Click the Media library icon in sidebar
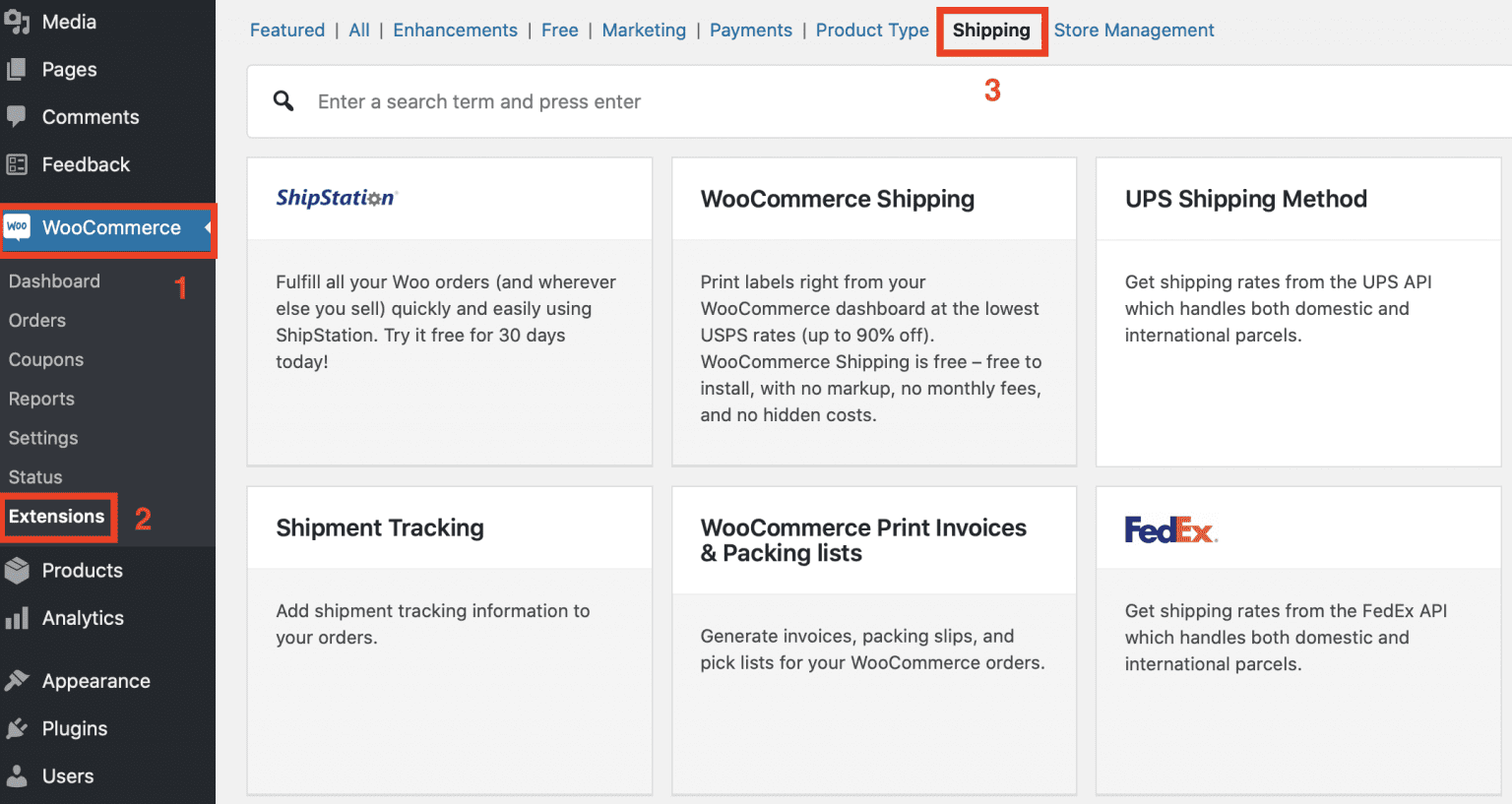 pos(18,21)
